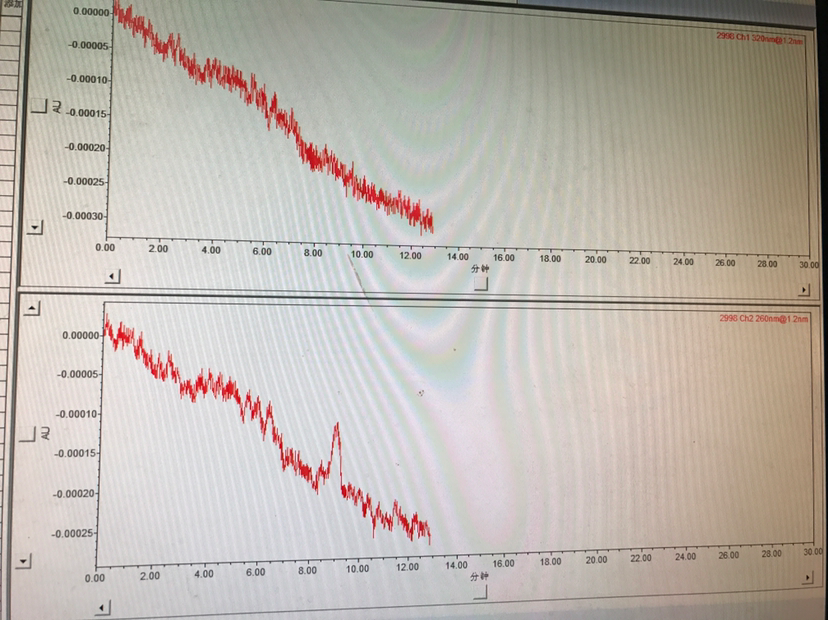This screenshot has height=620, width=828.
Task: Click the square button beside AU on Ch2 plot
Action: [x=27, y=435]
